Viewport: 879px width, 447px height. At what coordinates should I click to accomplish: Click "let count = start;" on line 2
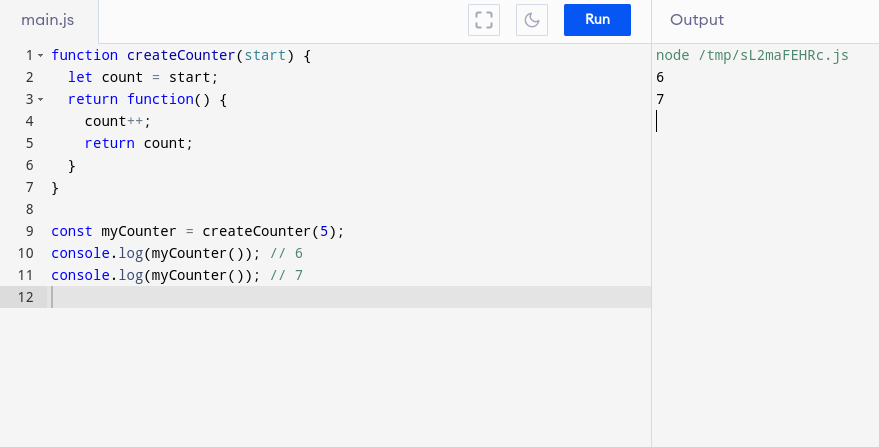(x=143, y=77)
